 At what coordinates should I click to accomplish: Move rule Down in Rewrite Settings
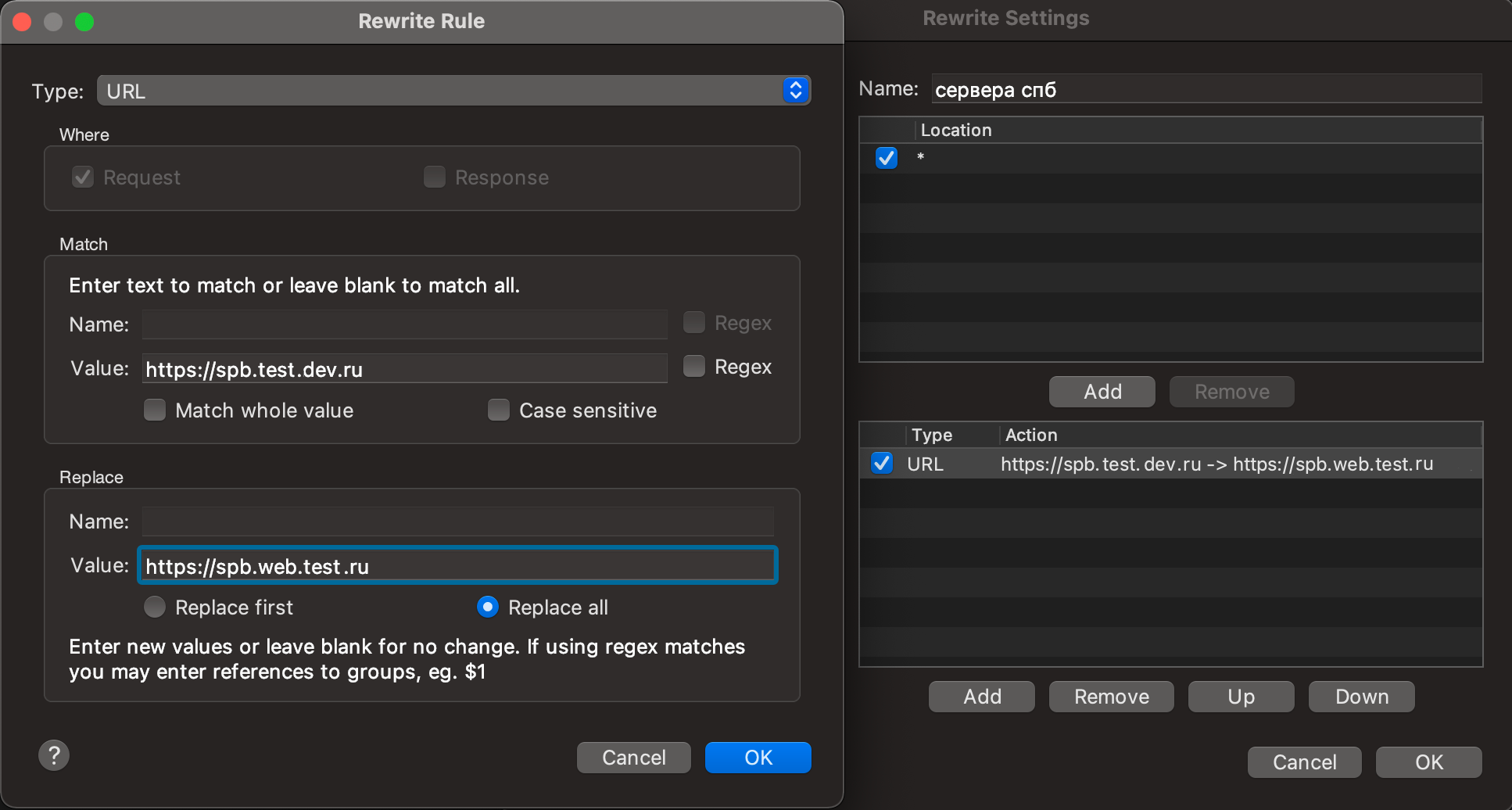point(1362,697)
